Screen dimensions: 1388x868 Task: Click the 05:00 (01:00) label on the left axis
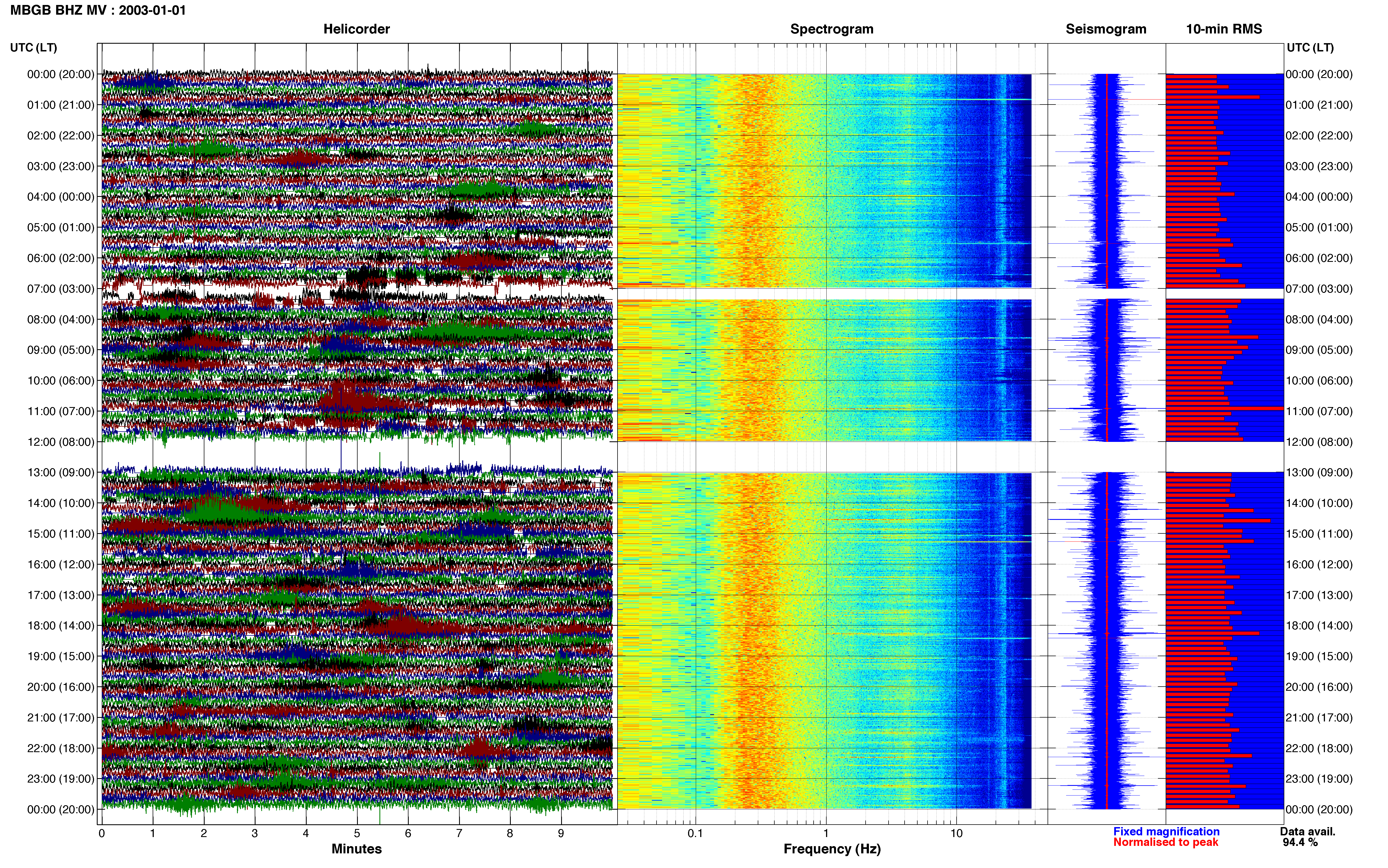click(x=61, y=227)
